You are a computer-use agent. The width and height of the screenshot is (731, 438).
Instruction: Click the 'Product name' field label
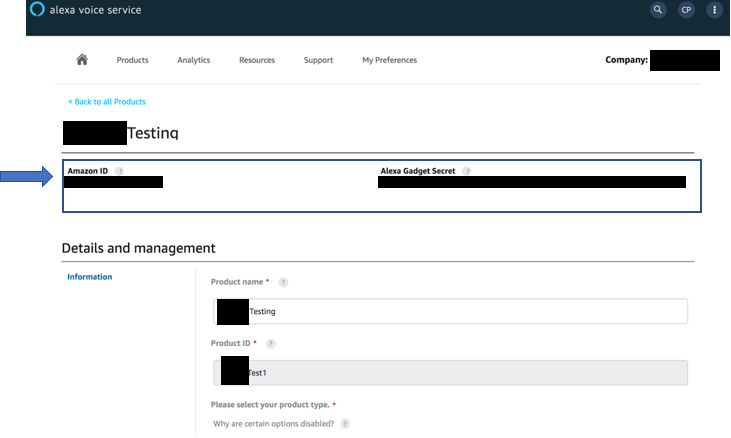click(x=237, y=282)
